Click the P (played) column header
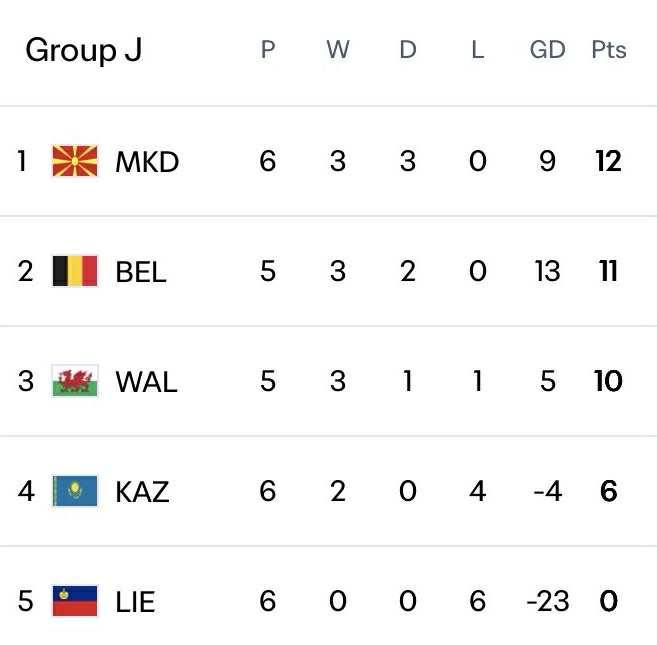657x645 pixels. click(267, 50)
